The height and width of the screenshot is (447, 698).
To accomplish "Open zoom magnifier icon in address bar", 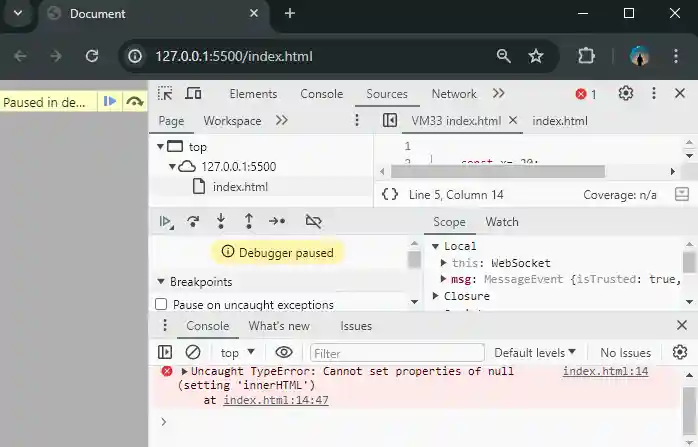I will (503, 56).
